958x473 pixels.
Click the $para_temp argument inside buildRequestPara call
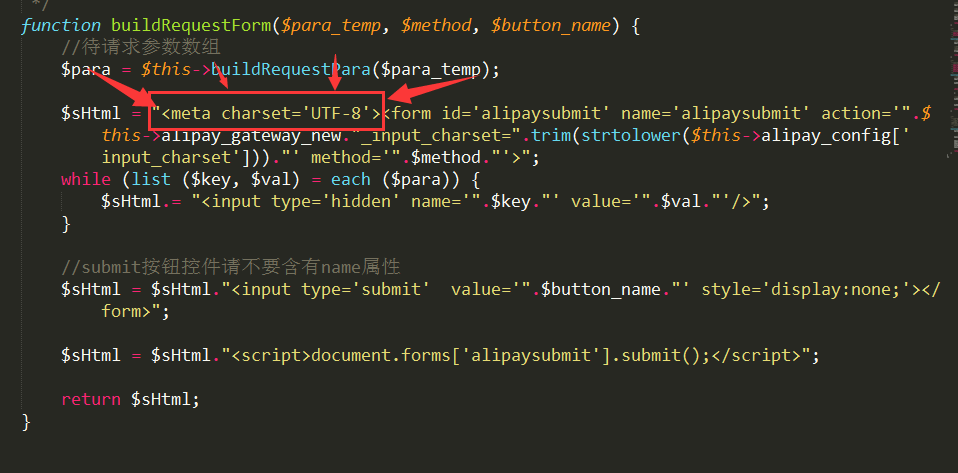coord(430,70)
